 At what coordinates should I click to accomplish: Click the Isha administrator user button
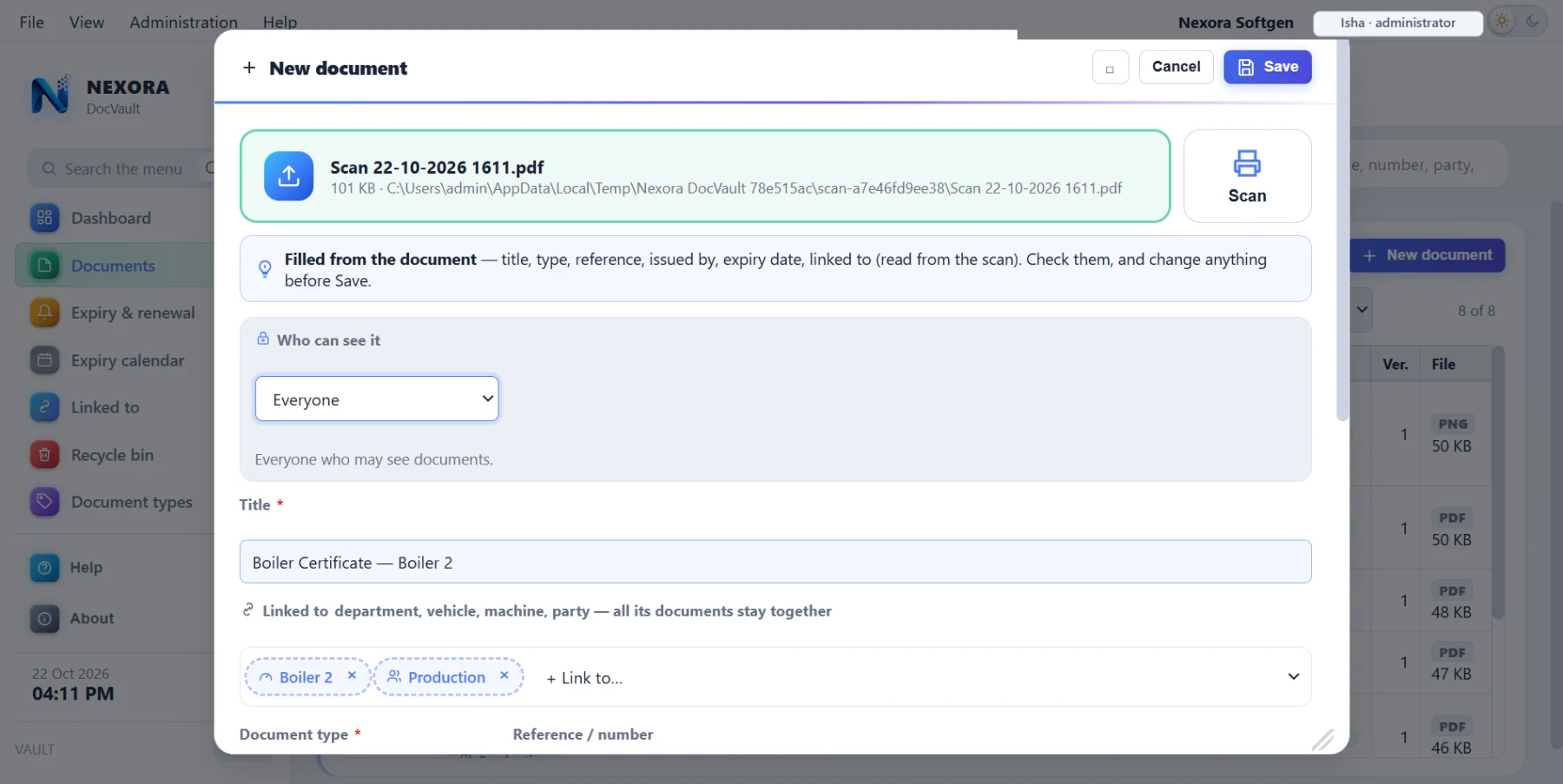(x=1397, y=23)
